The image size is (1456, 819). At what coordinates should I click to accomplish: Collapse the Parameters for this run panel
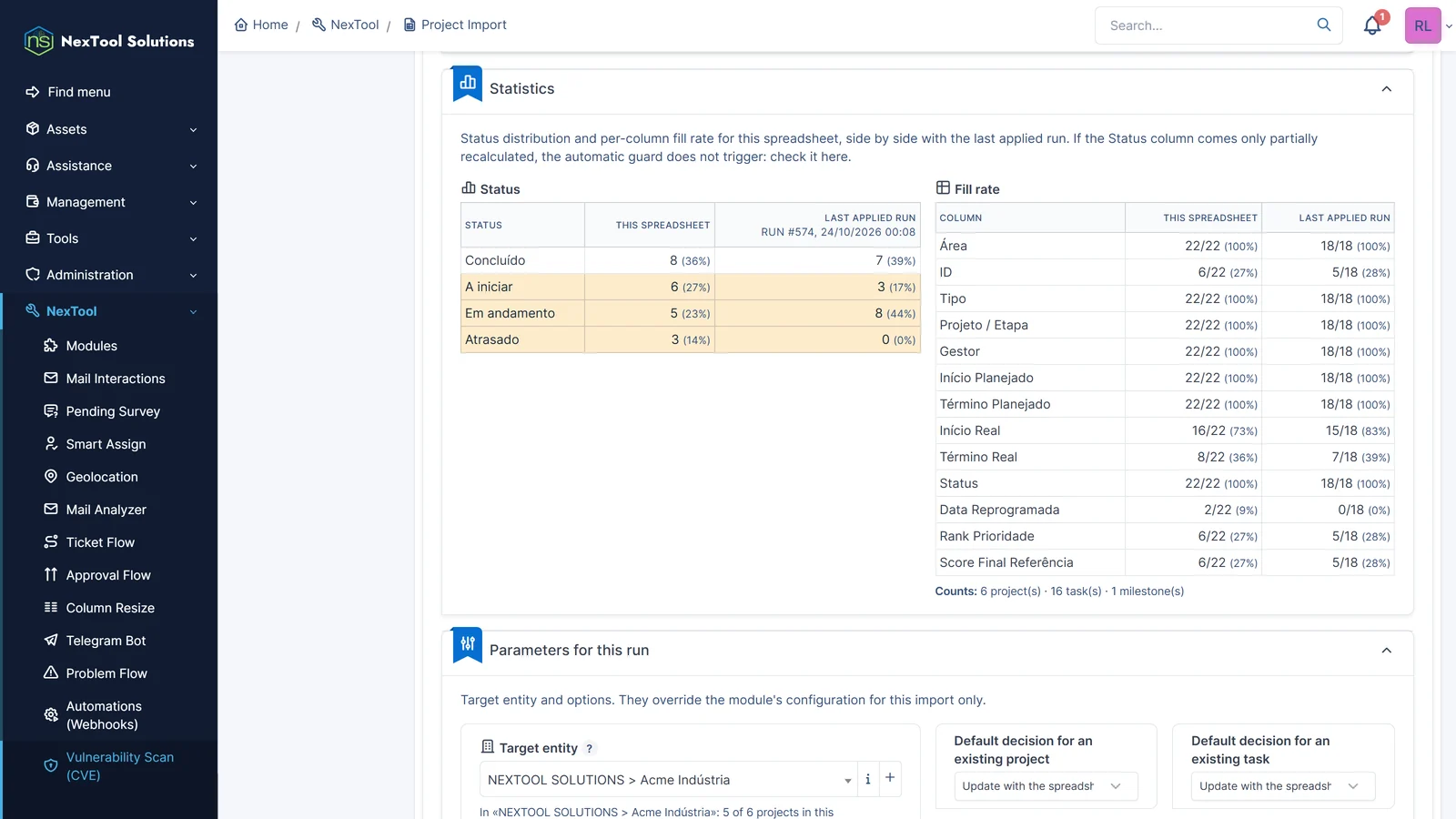[1386, 651]
